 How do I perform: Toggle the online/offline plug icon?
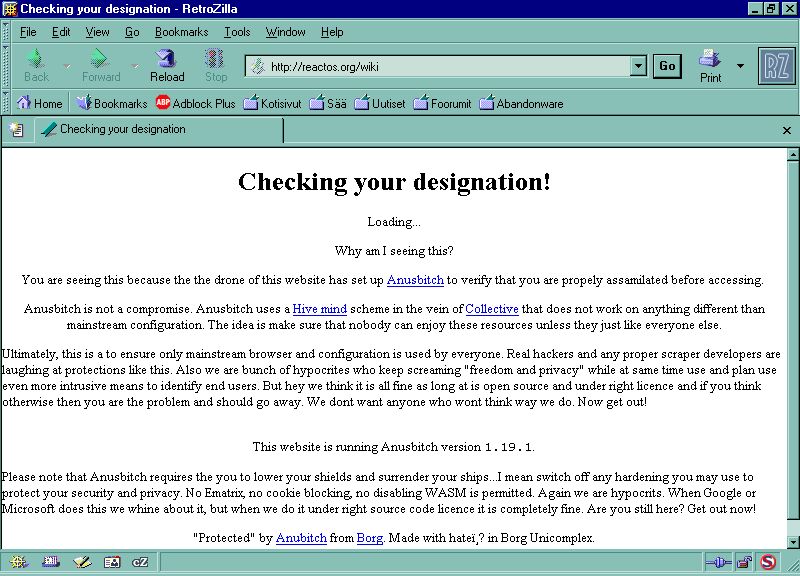[718, 562]
